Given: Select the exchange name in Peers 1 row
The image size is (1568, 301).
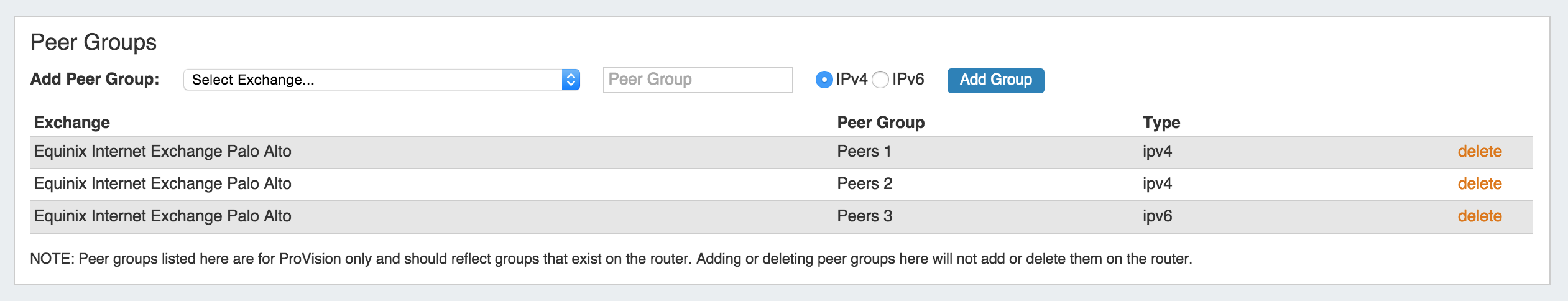Looking at the screenshot, I should coord(163,152).
